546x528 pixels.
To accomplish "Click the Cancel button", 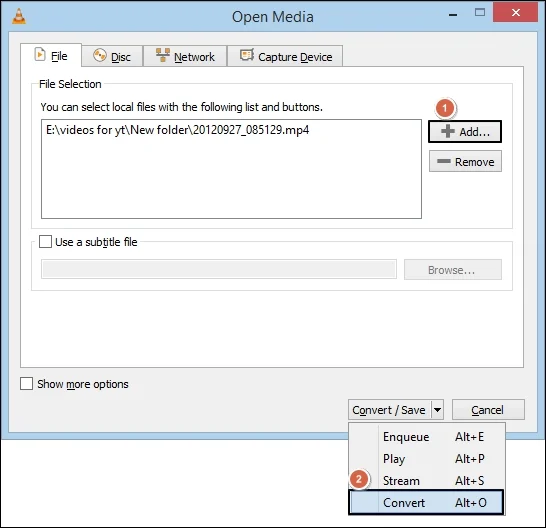I will [488, 410].
